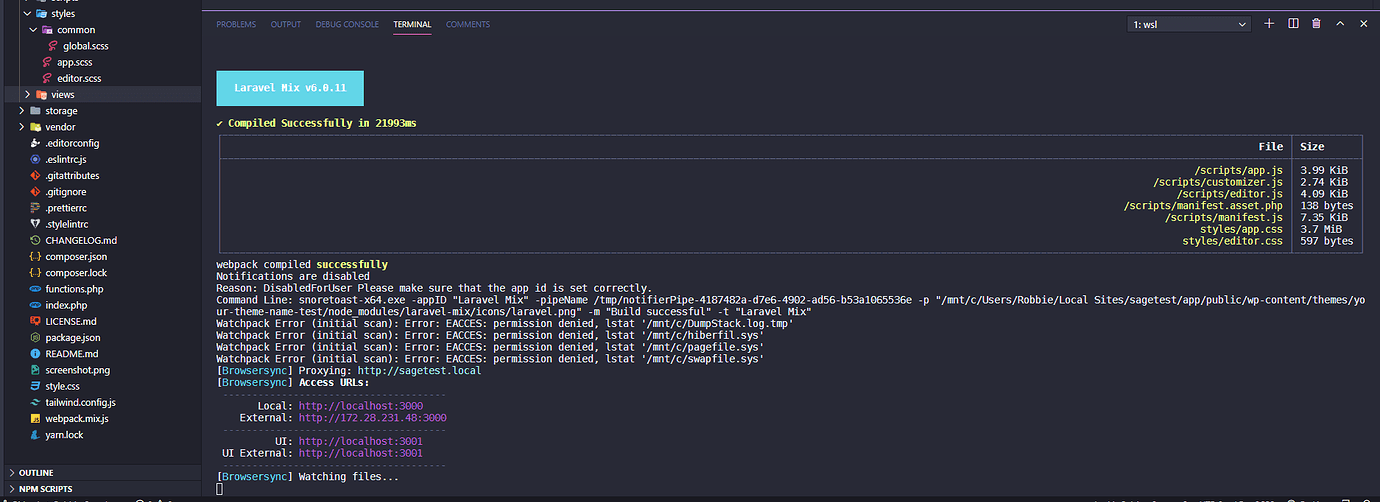Open the wsl terminal selector dropdown

pos(1188,24)
